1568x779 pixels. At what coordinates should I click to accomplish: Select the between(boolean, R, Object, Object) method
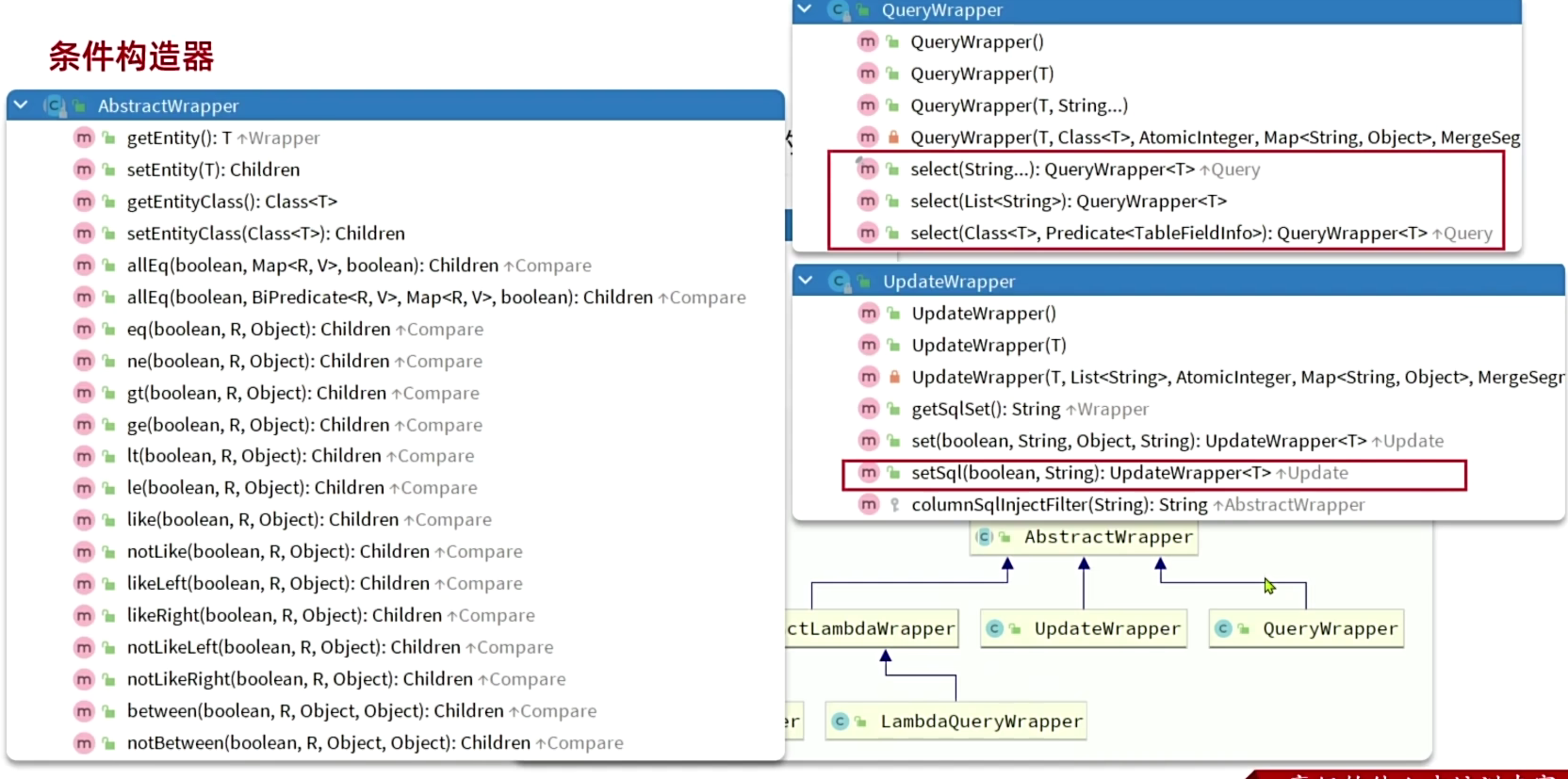click(x=315, y=711)
